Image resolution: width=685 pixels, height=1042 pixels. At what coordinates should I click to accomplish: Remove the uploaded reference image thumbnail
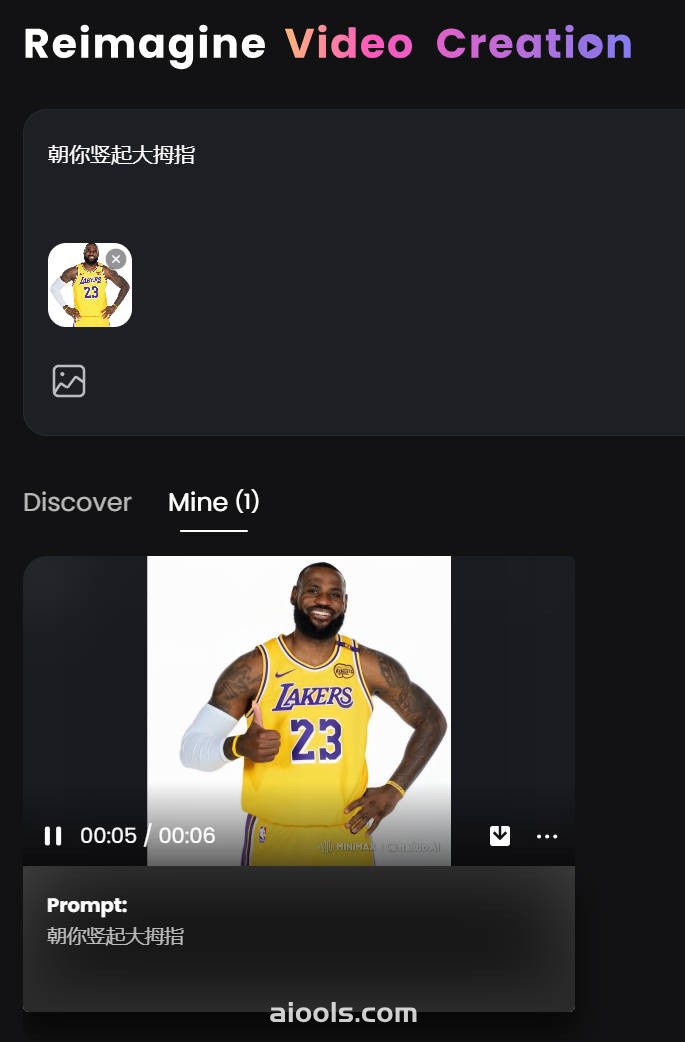coord(116,259)
